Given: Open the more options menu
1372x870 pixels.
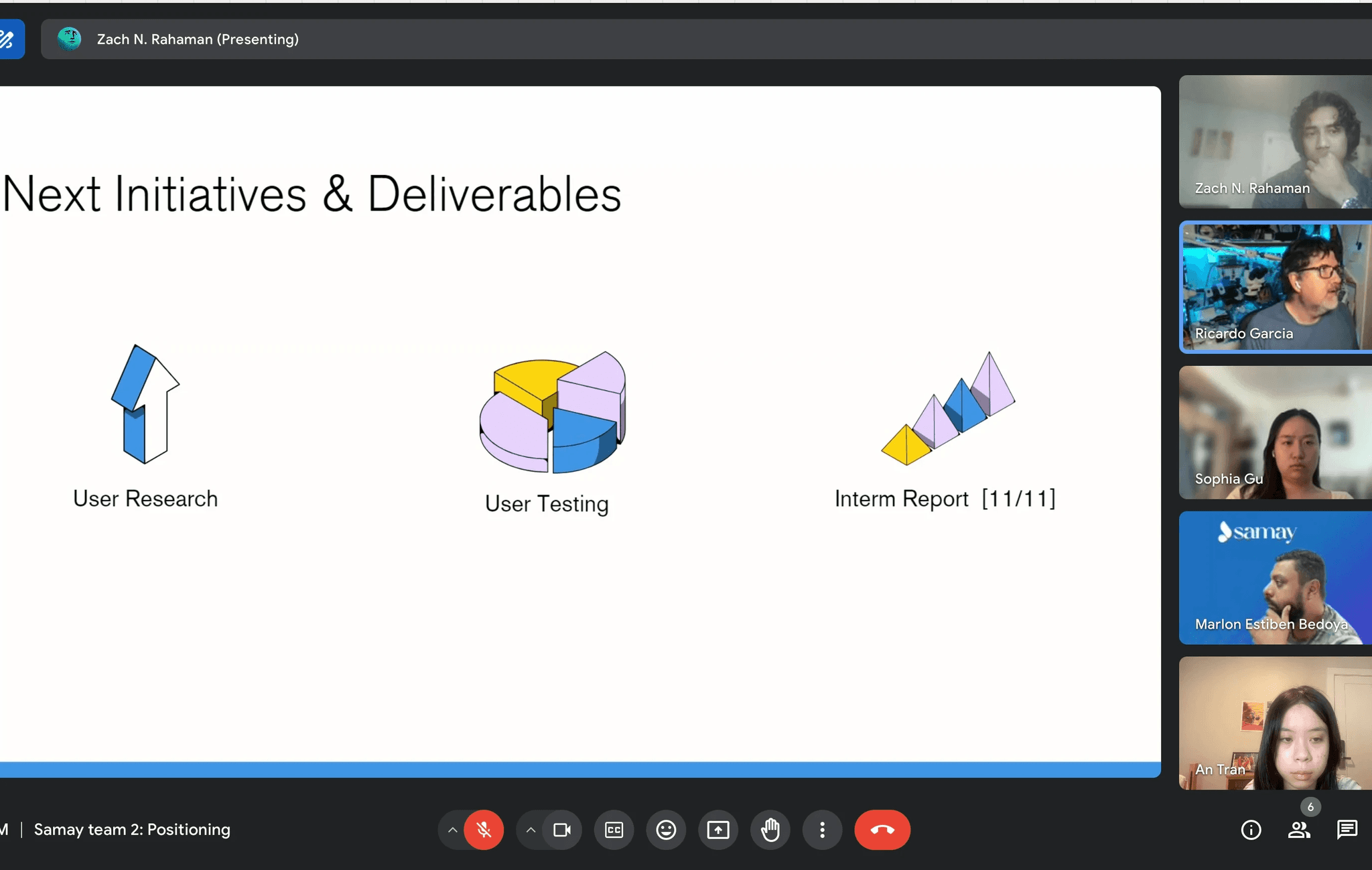Looking at the screenshot, I should (822, 830).
